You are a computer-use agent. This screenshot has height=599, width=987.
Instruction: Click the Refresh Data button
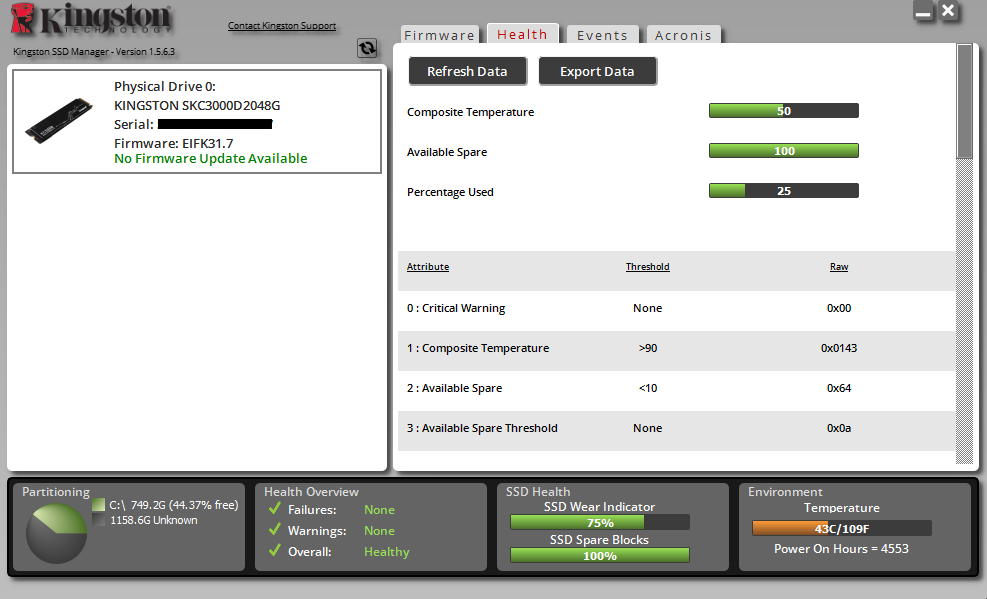[467, 72]
